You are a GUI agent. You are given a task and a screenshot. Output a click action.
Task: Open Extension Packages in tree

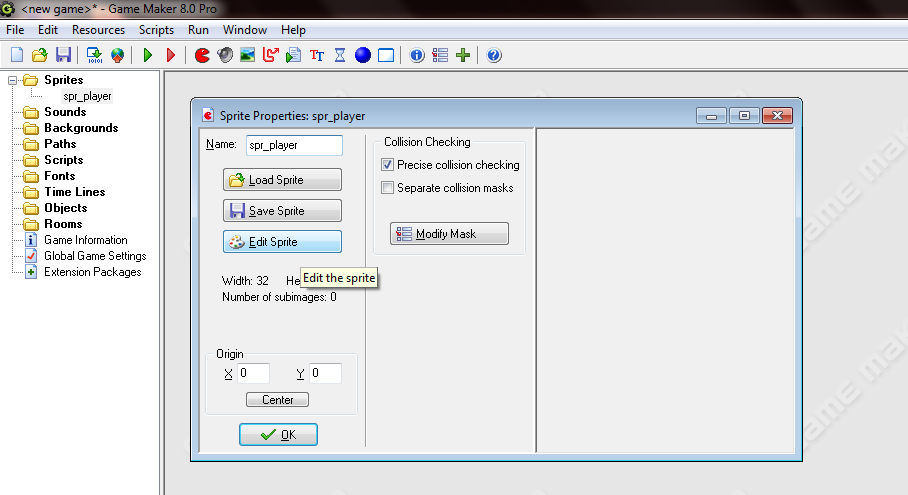point(93,272)
